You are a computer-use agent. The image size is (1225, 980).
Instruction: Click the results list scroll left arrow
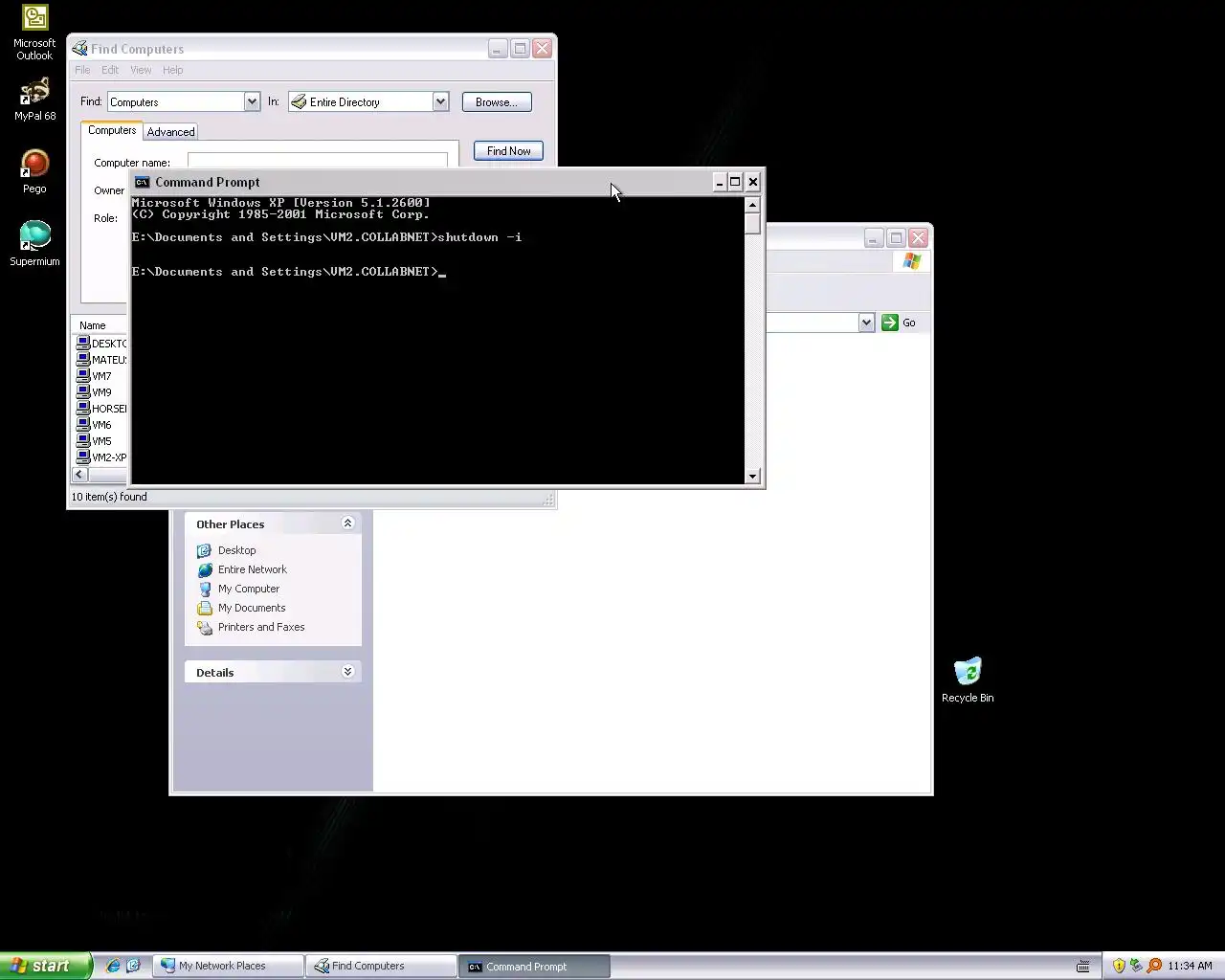tap(80, 474)
